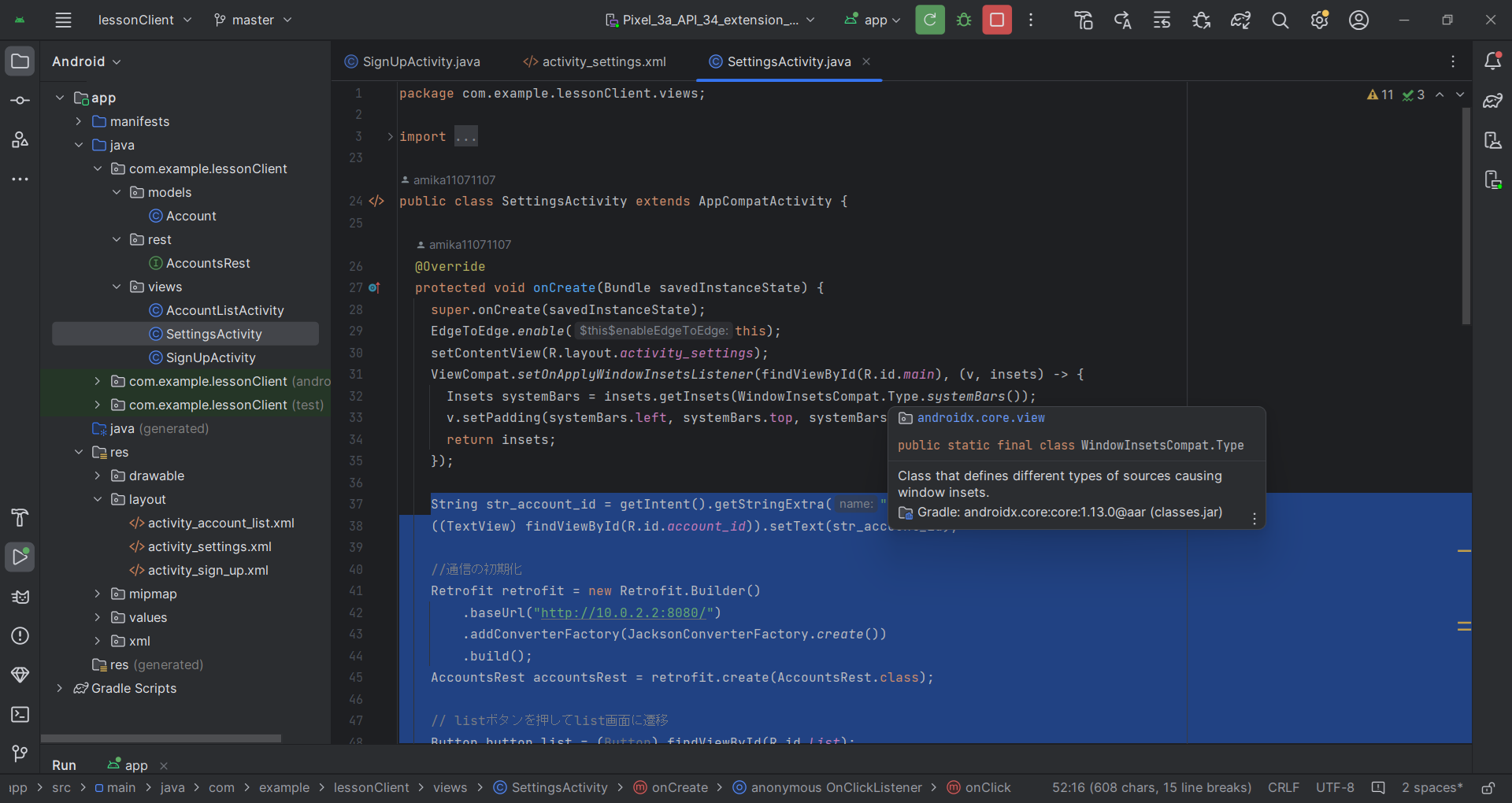Open the lessonClient project dropdown

tap(144, 20)
